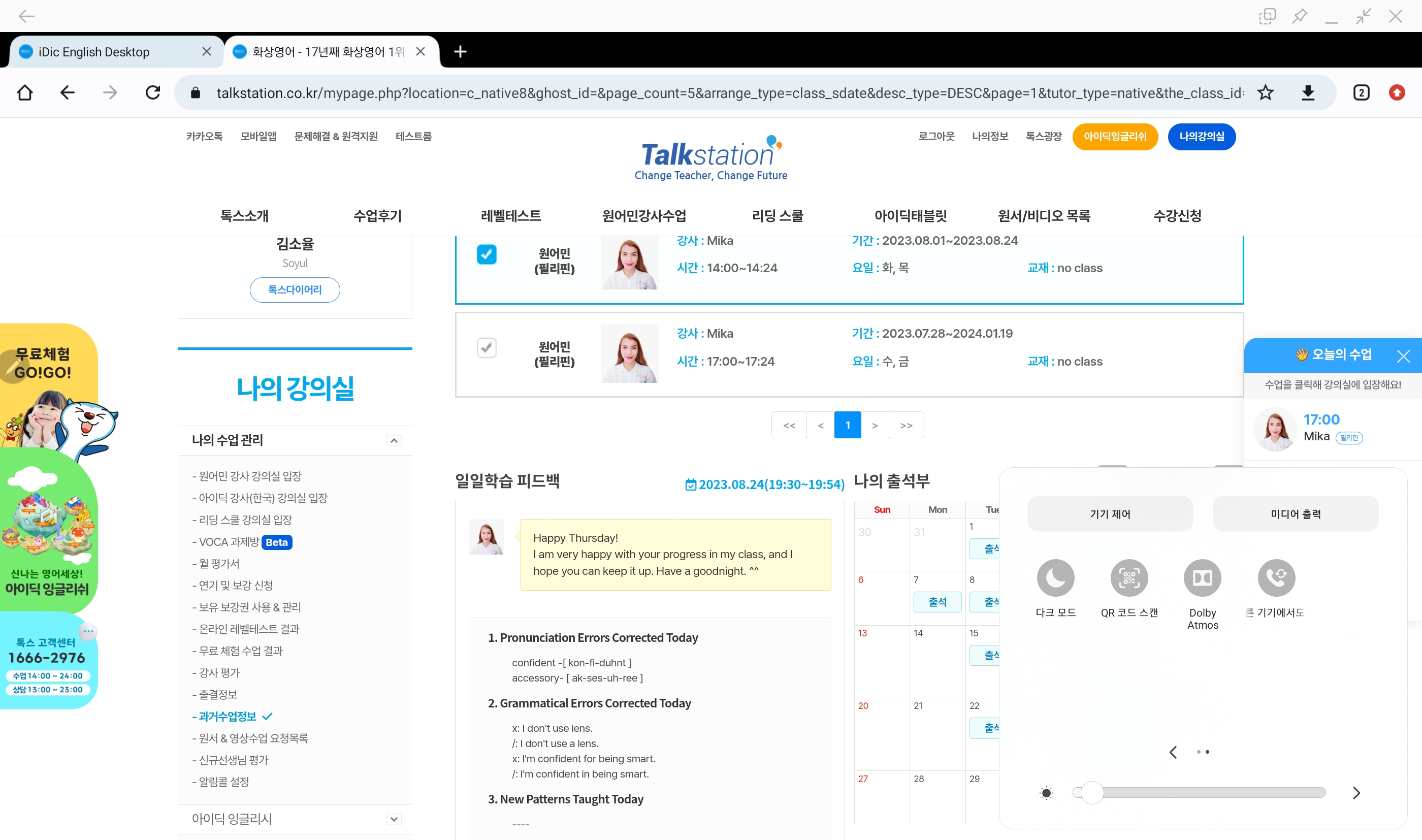Go to next page of class list
This screenshot has width=1422, height=840.
click(x=875, y=425)
